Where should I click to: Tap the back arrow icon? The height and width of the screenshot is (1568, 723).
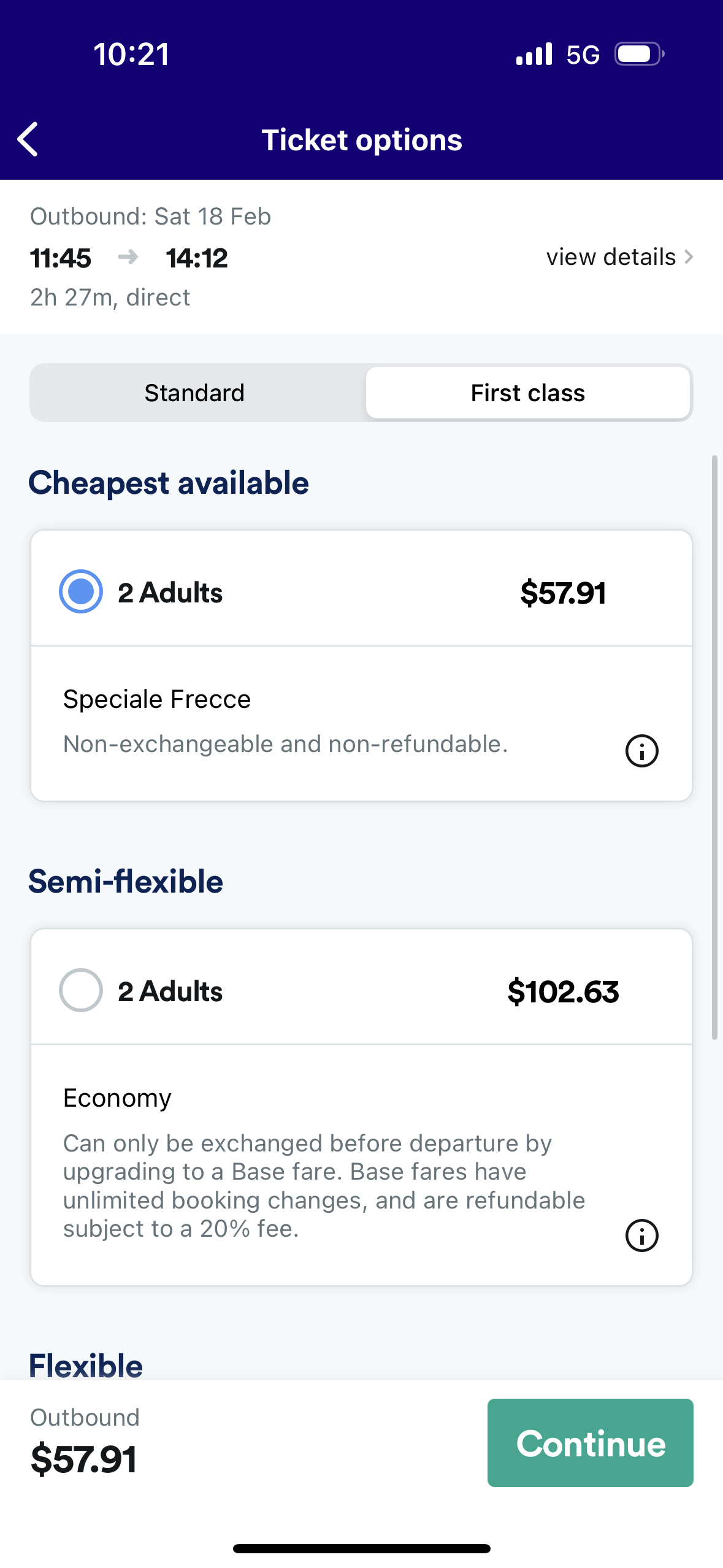click(x=28, y=139)
